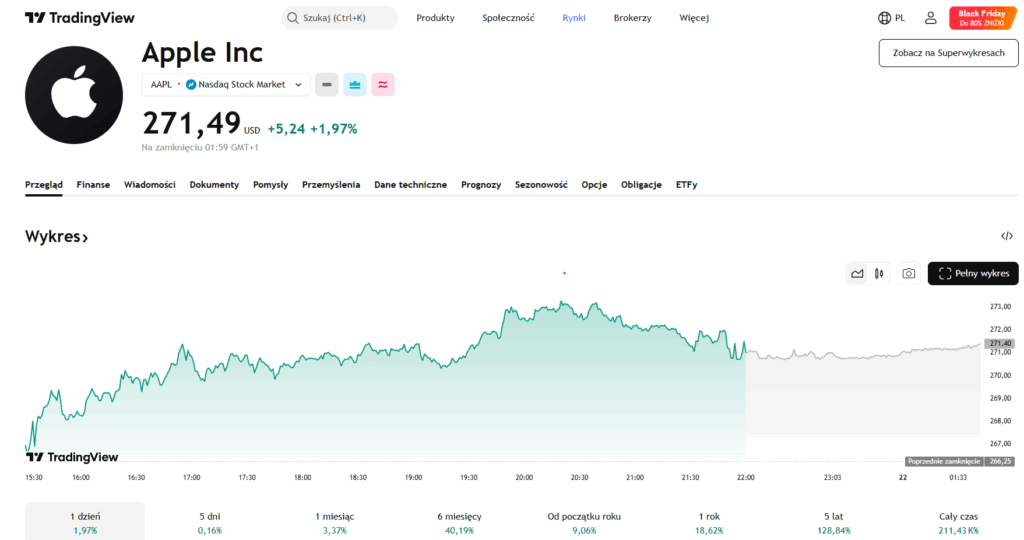This screenshot has height=540, width=1024.
Task: Click the embed code icon
Action: [1006, 236]
